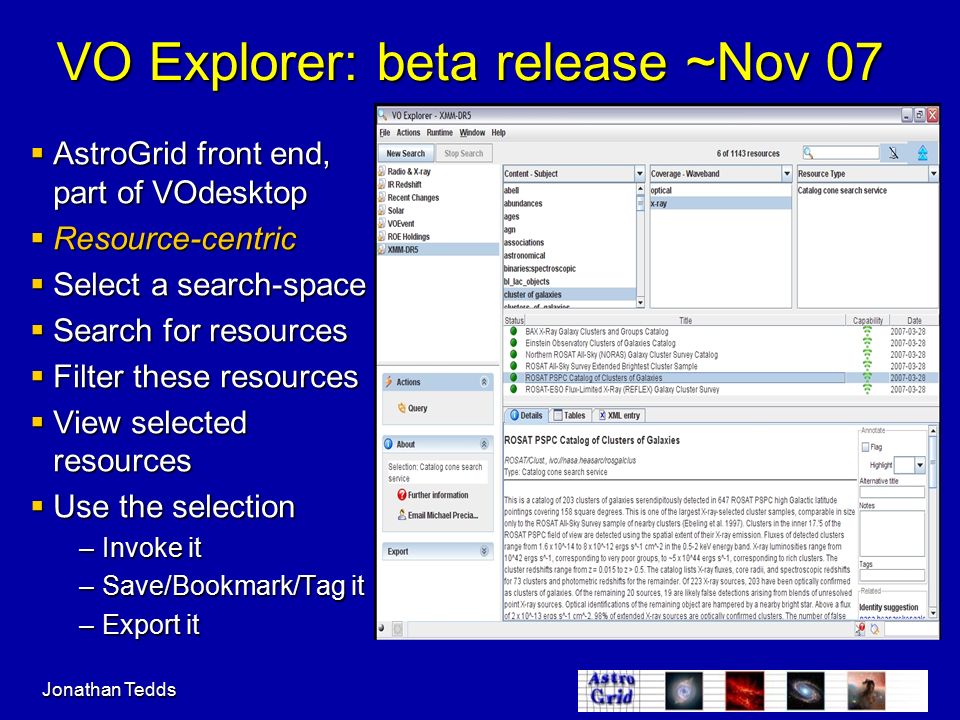This screenshot has height=720, width=960.
Task: Open the File menu
Action: pos(384,132)
